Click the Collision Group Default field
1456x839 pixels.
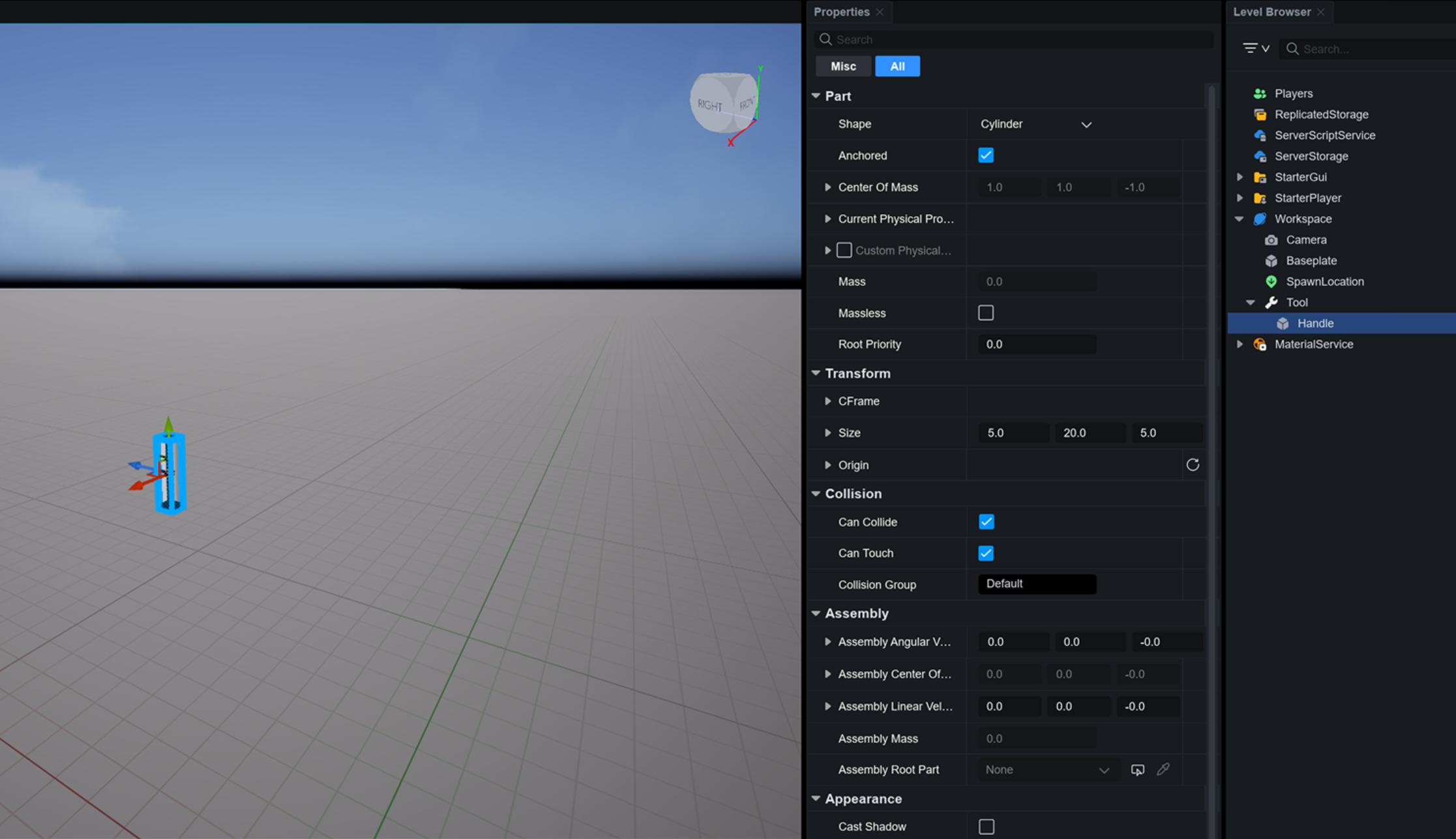[x=1036, y=584]
